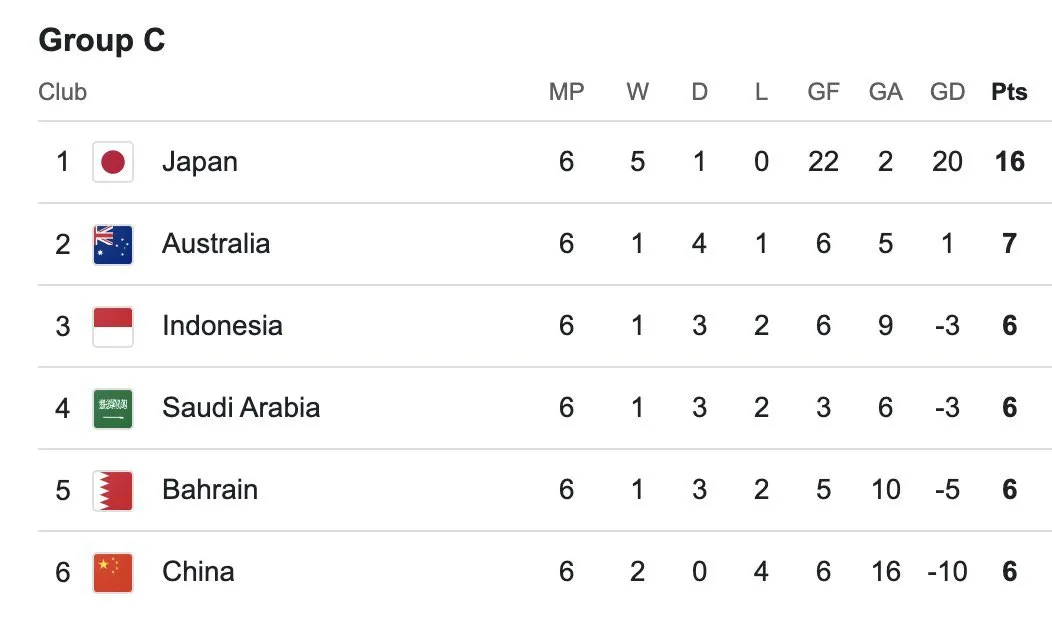Select the Indonesia team name
The image size is (1052, 631).
[222, 326]
